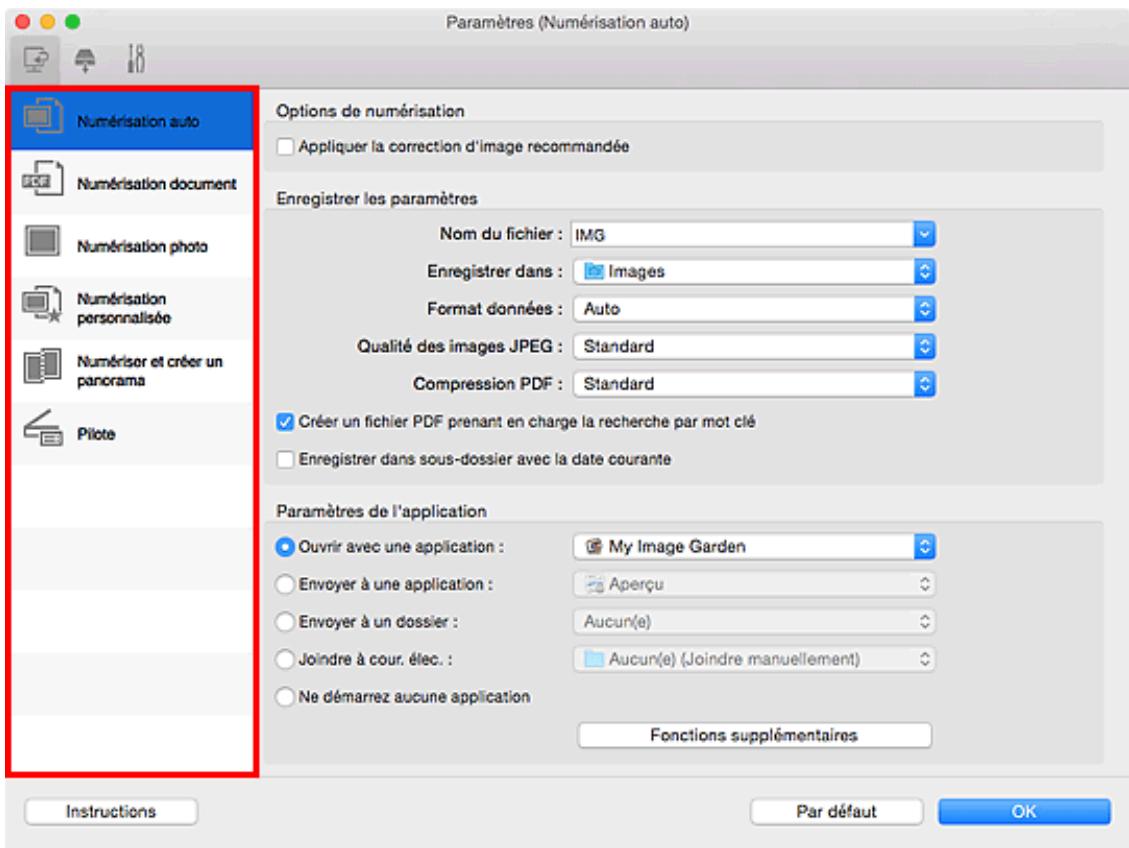Viewport: 1129px width, 848px height.
Task: Click the Numérisation photo icon
Action: [x=42, y=241]
